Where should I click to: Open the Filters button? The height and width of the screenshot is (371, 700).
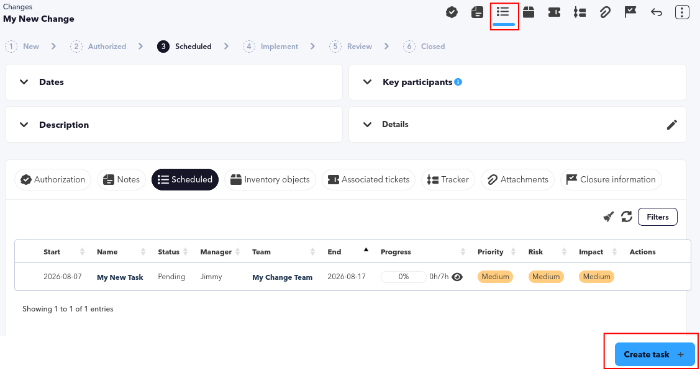(x=658, y=217)
